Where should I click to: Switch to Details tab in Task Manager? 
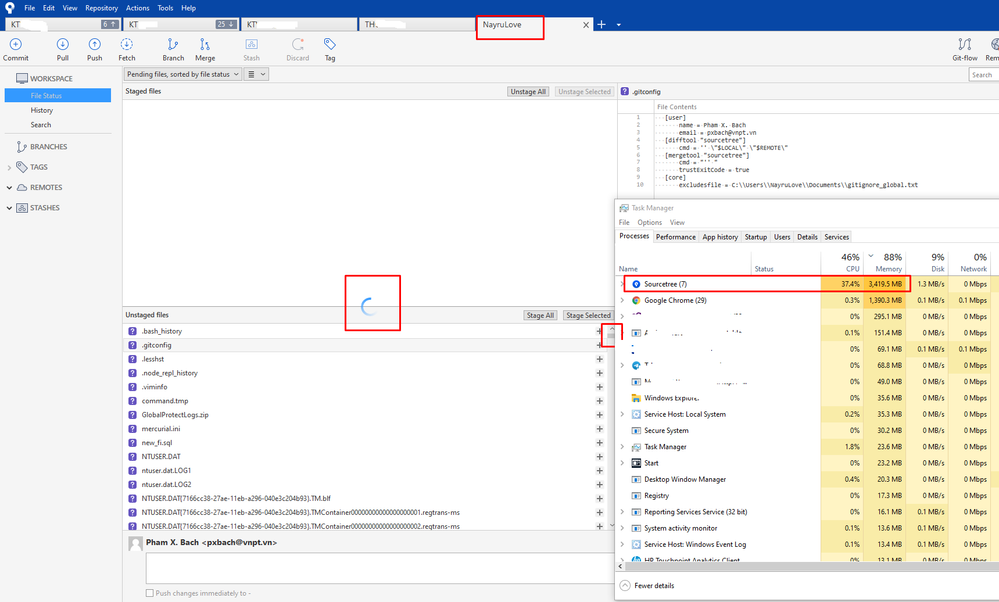pyautogui.click(x=807, y=237)
